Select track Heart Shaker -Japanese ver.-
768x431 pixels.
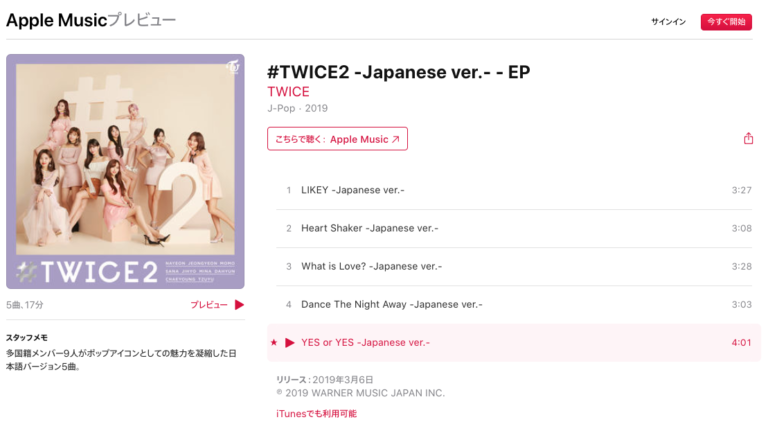[x=514, y=228]
